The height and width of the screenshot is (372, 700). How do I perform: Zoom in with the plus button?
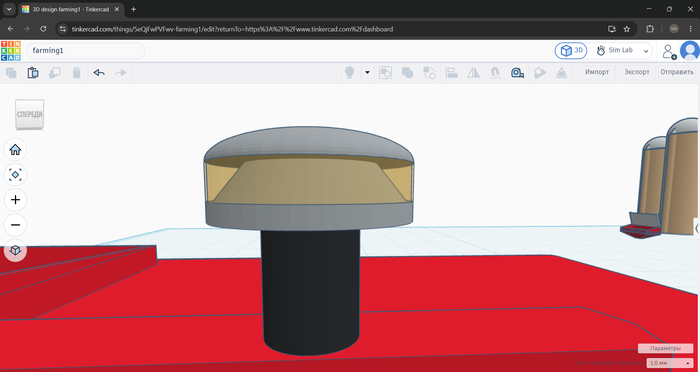(x=15, y=200)
